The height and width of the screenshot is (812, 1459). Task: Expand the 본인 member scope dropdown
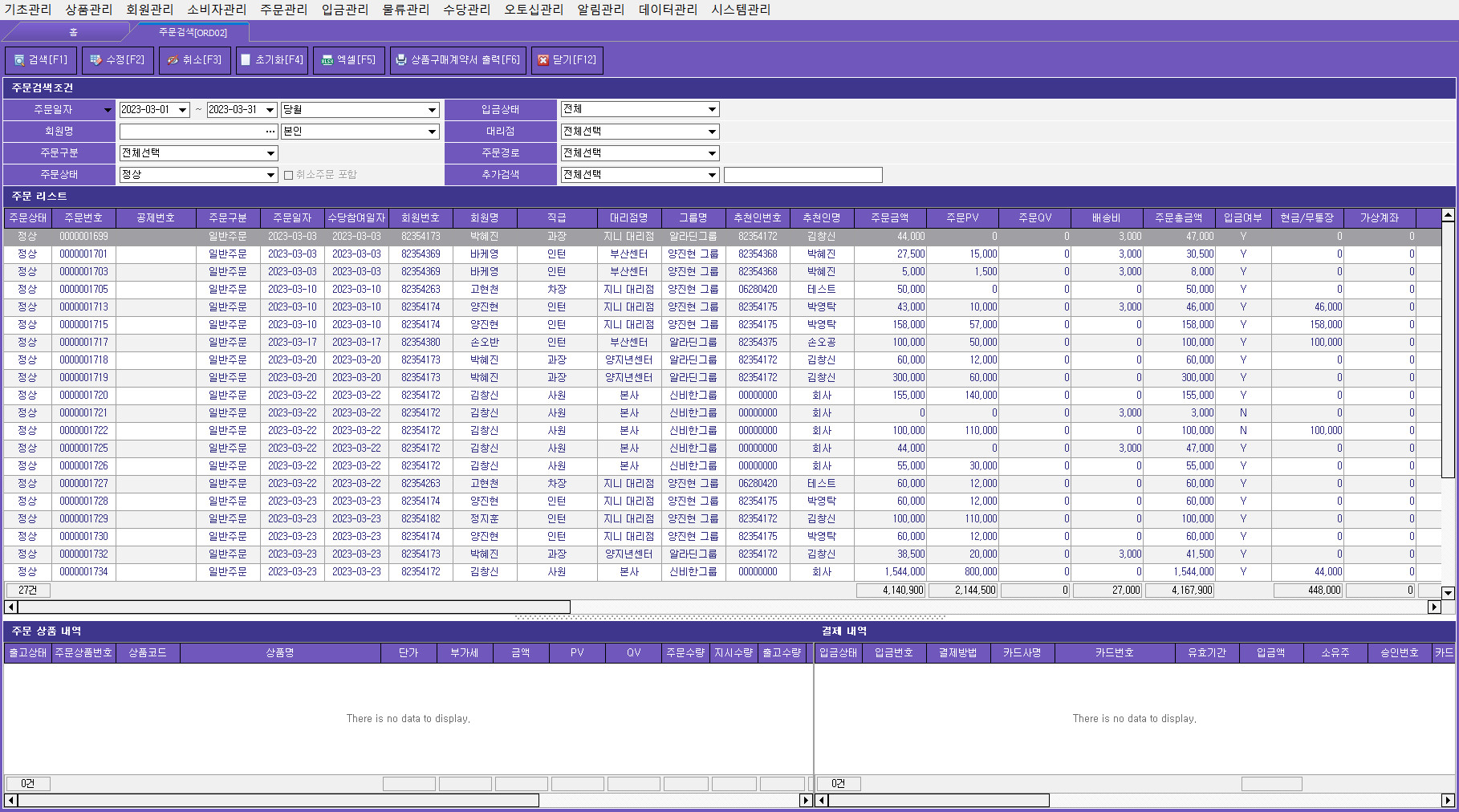point(432,132)
